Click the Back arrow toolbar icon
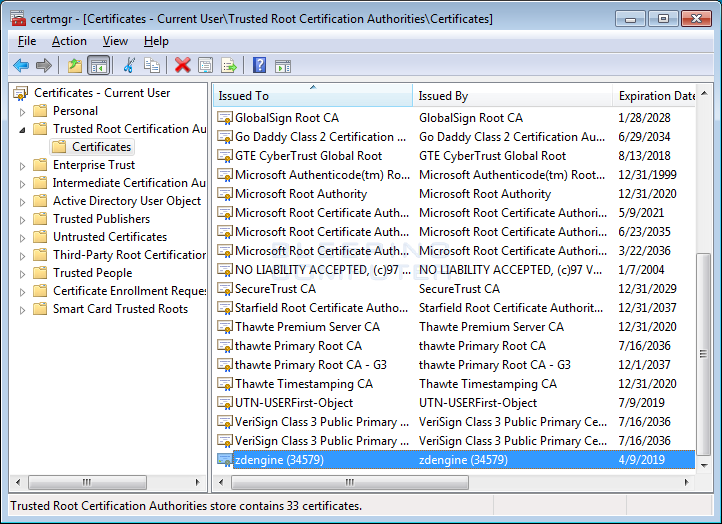This screenshot has width=722, height=524. point(21,66)
